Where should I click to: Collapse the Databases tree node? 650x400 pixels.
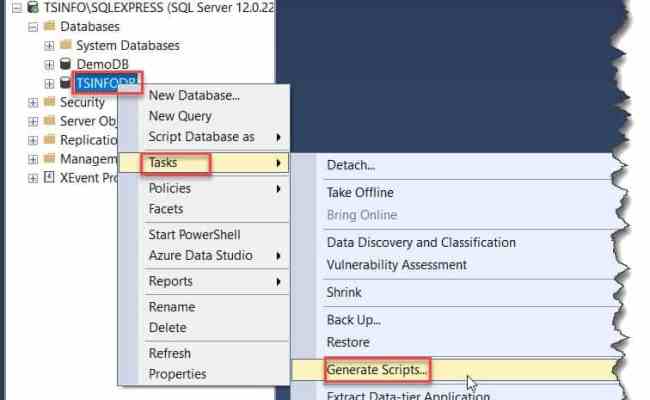tap(33, 27)
